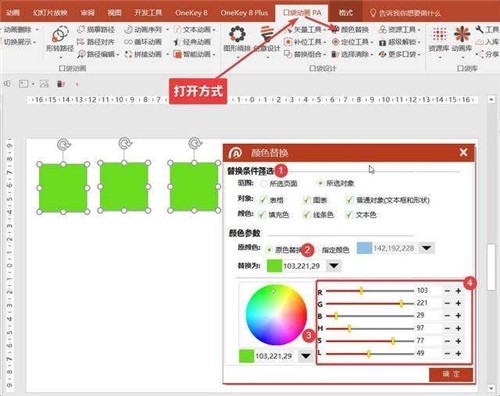This screenshot has height=396, width=500.
Task: Click the 形转路径 icon in ribbon
Action: (x=60, y=35)
